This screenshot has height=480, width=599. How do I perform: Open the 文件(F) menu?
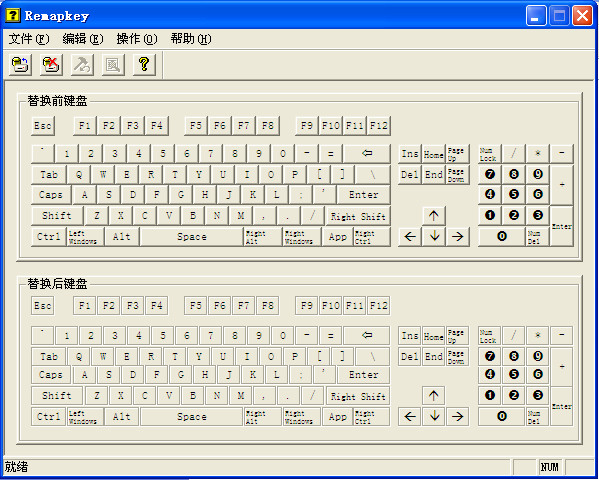pyautogui.click(x=29, y=39)
